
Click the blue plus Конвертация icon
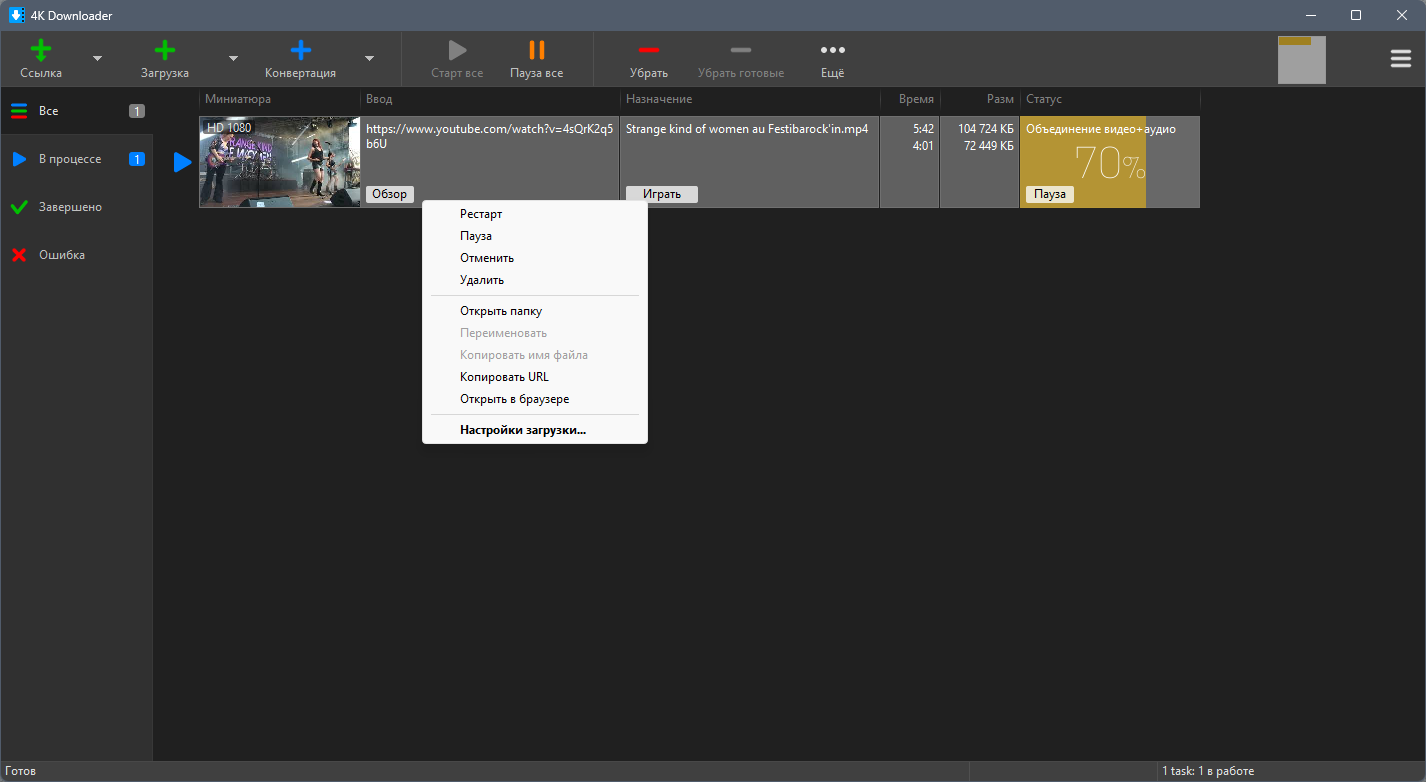click(x=300, y=50)
